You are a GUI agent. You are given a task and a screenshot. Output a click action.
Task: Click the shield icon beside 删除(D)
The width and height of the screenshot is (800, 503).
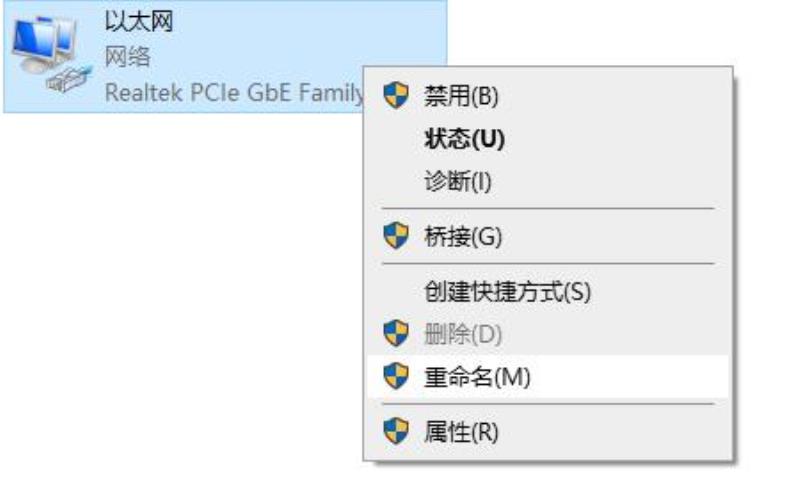tap(396, 334)
